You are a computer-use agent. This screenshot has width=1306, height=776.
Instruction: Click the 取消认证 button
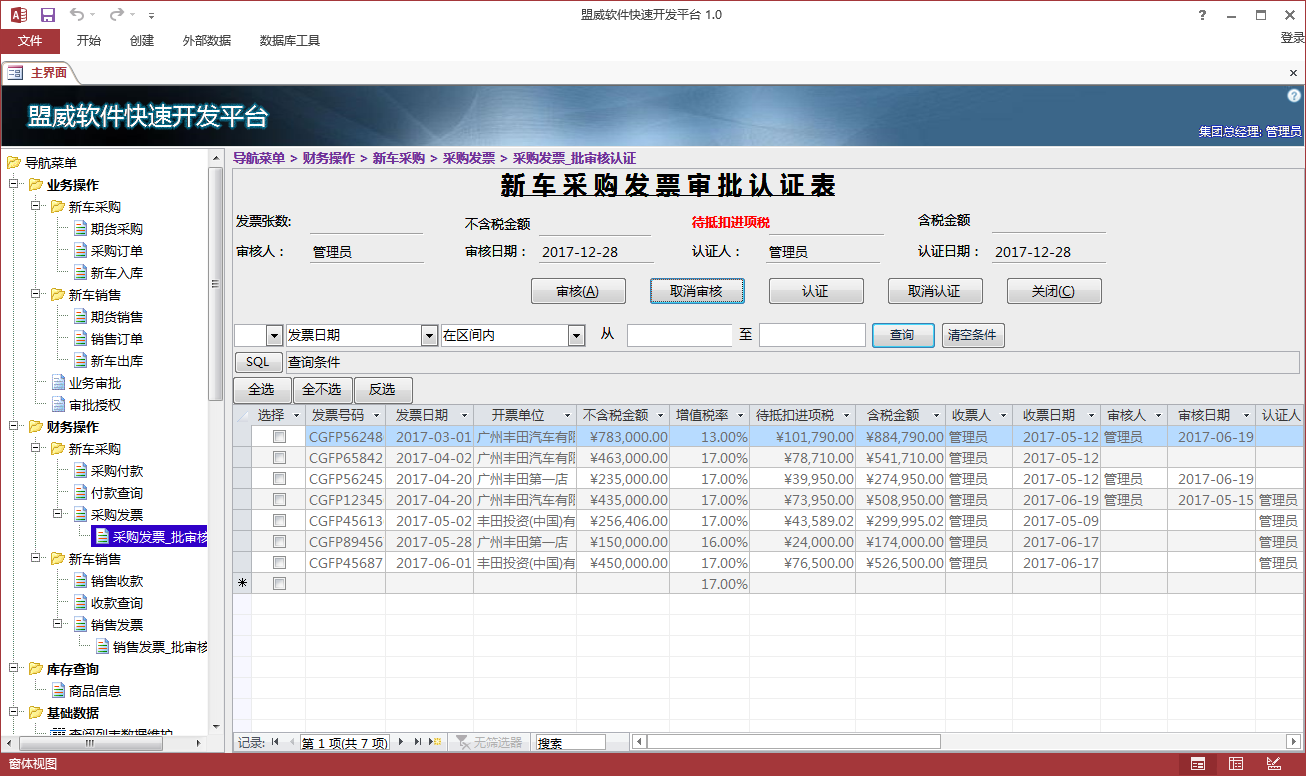[935, 291]
